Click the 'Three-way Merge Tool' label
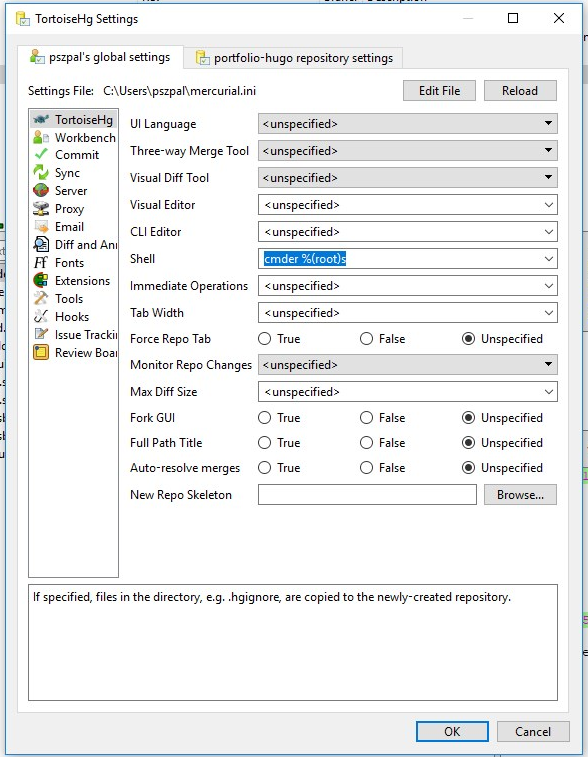The width and height of the screenshot is (588, 757). (x=189, y=151)
